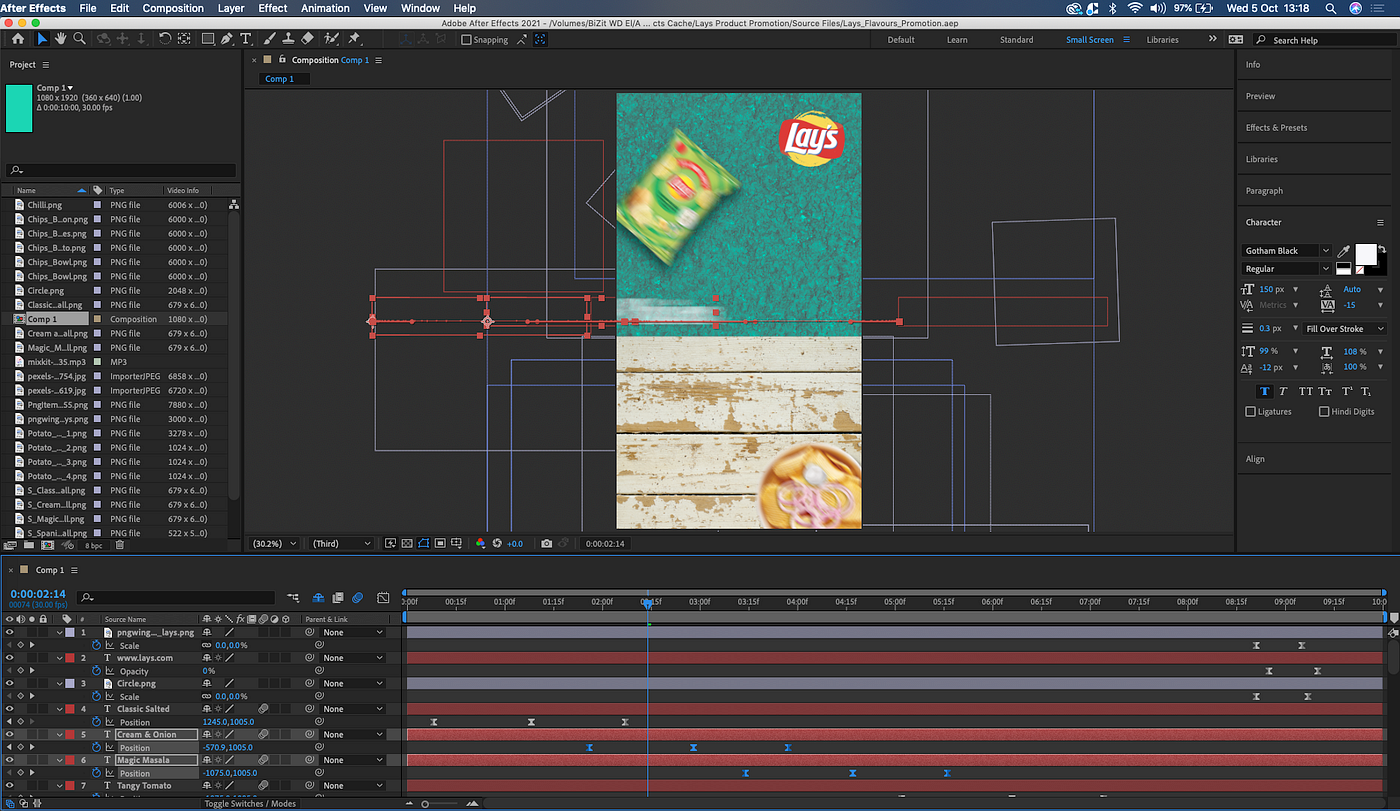The width and height of the screenshot is (1400, 811).
Task: Click Toggle Switches / Modes button
Action: [250, 803]
